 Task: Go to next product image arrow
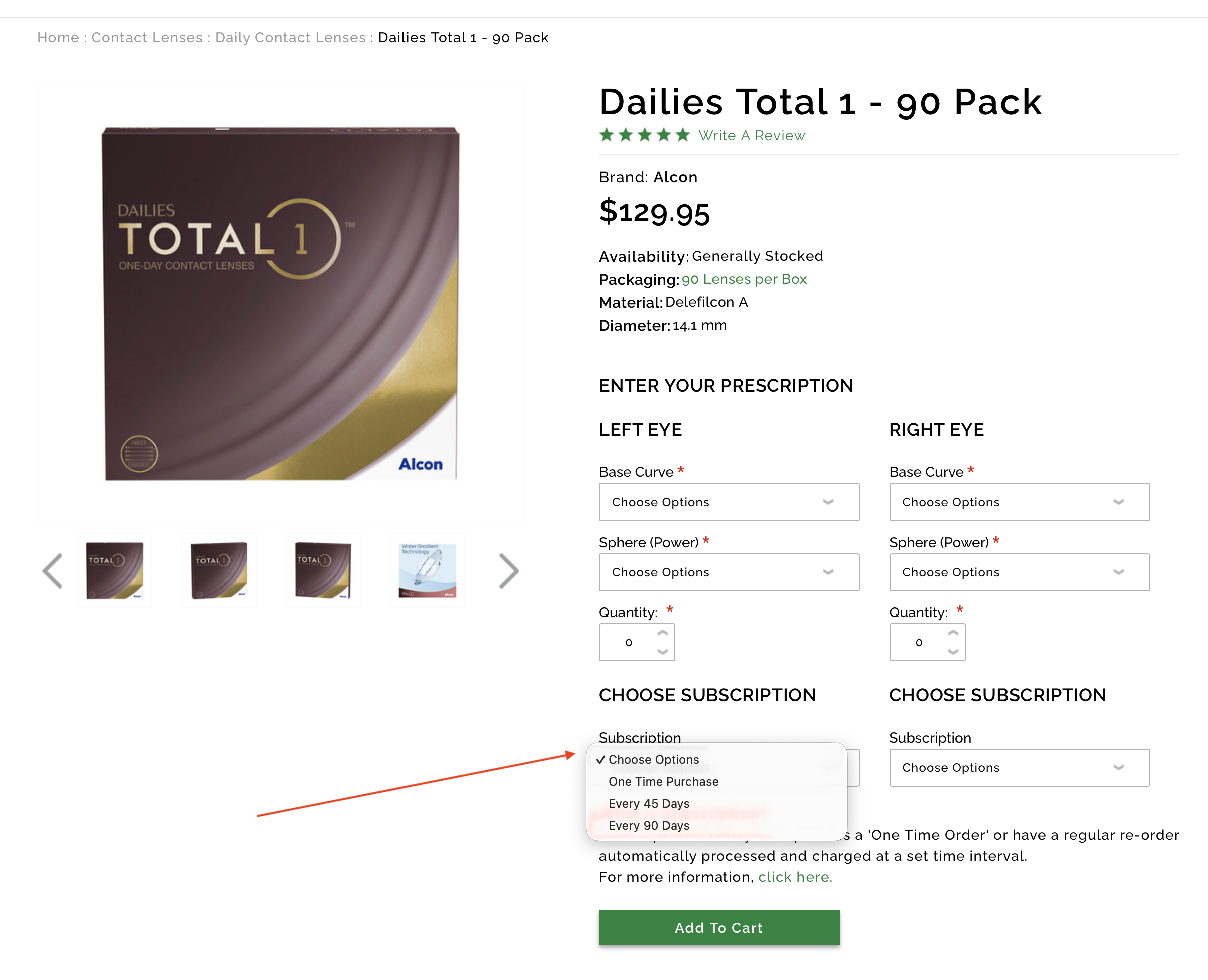508,571
